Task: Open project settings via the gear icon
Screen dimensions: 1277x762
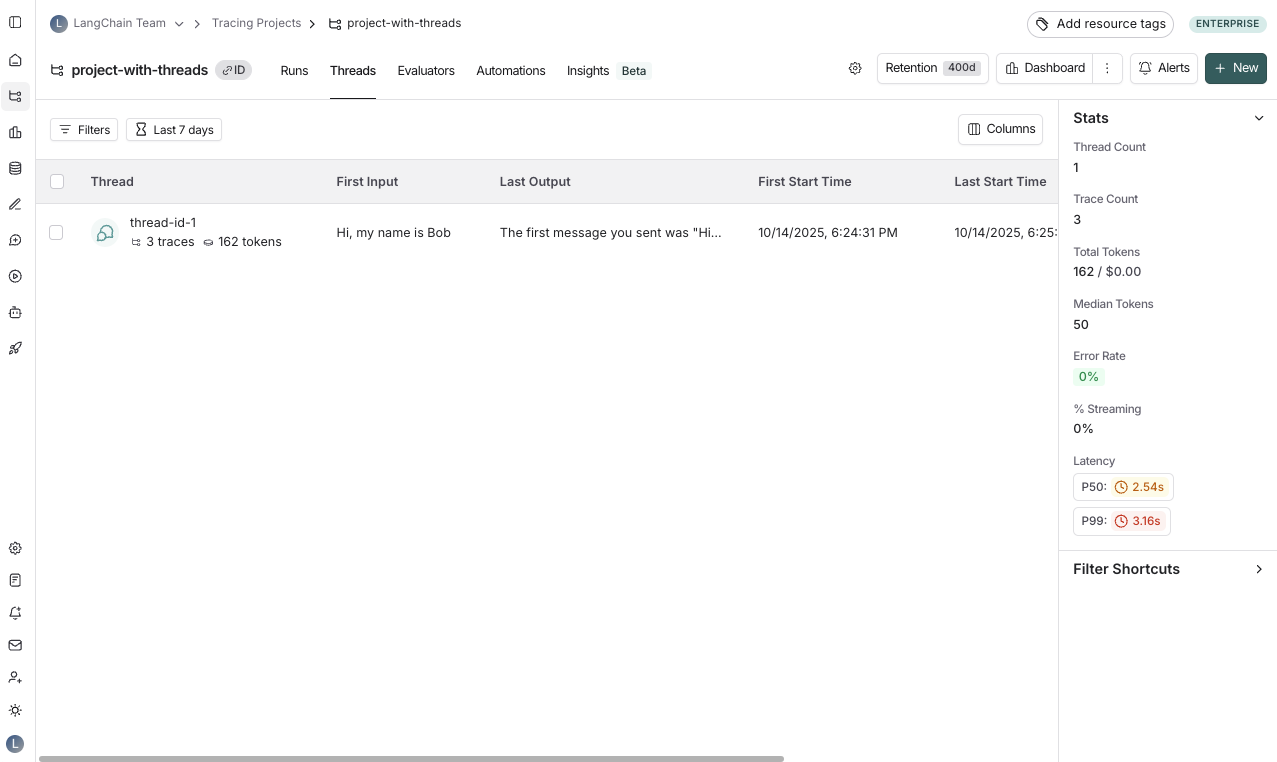Action: [x=855, y=68]
